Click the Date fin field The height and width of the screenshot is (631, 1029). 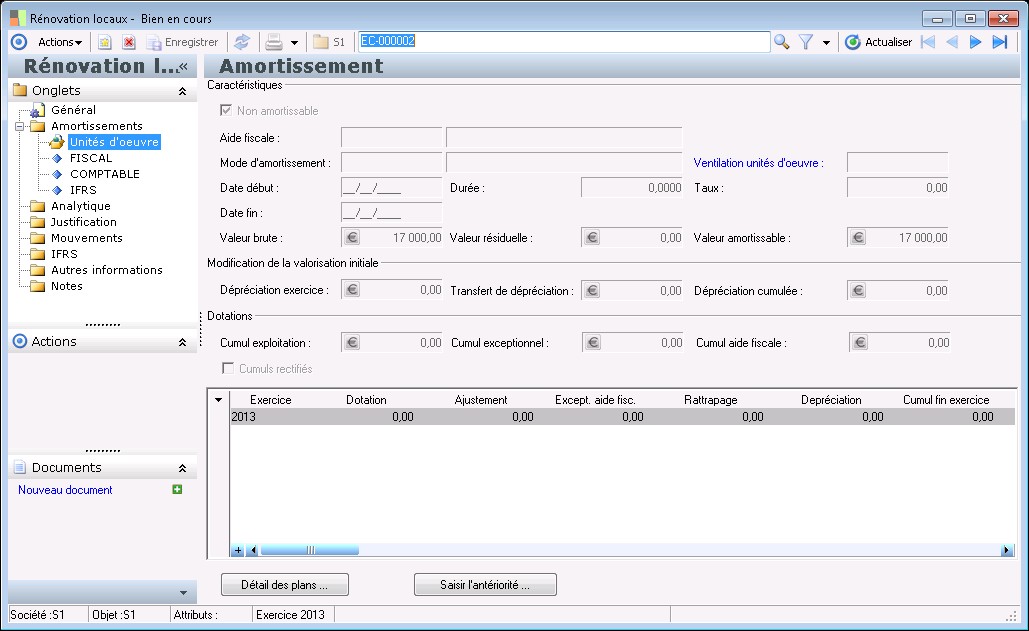(391, 213)
